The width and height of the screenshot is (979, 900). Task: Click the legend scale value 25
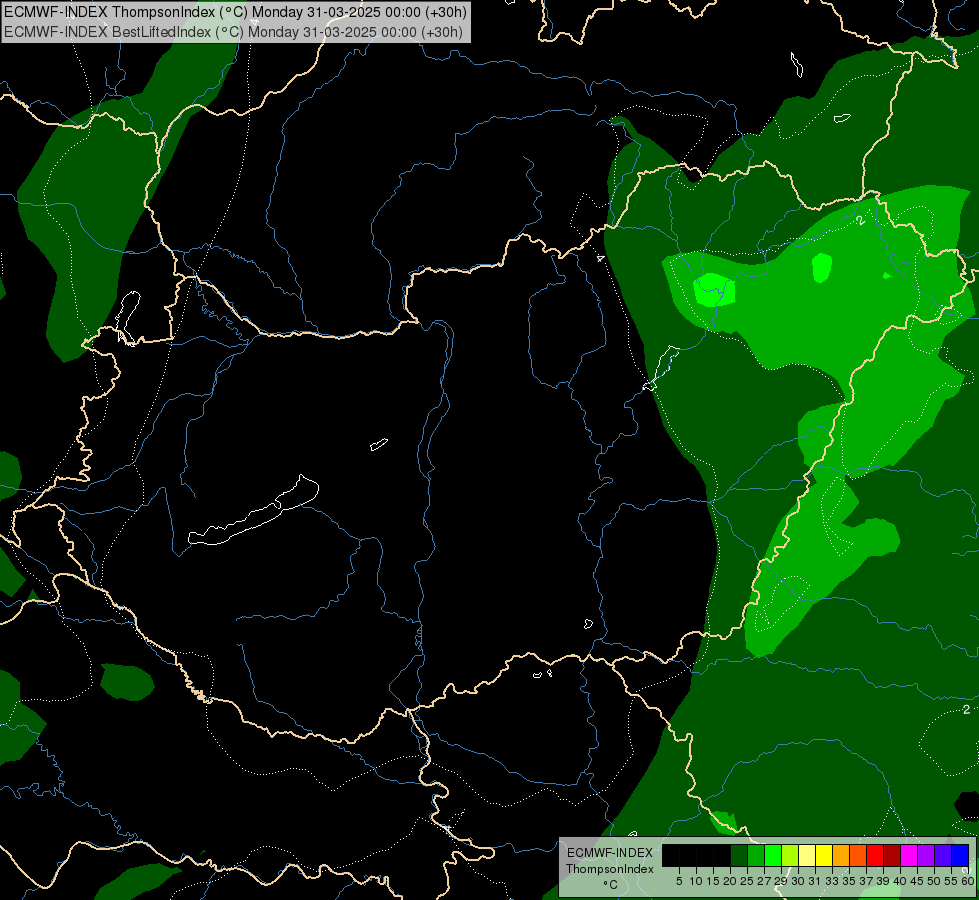click(x=747, y=881)
